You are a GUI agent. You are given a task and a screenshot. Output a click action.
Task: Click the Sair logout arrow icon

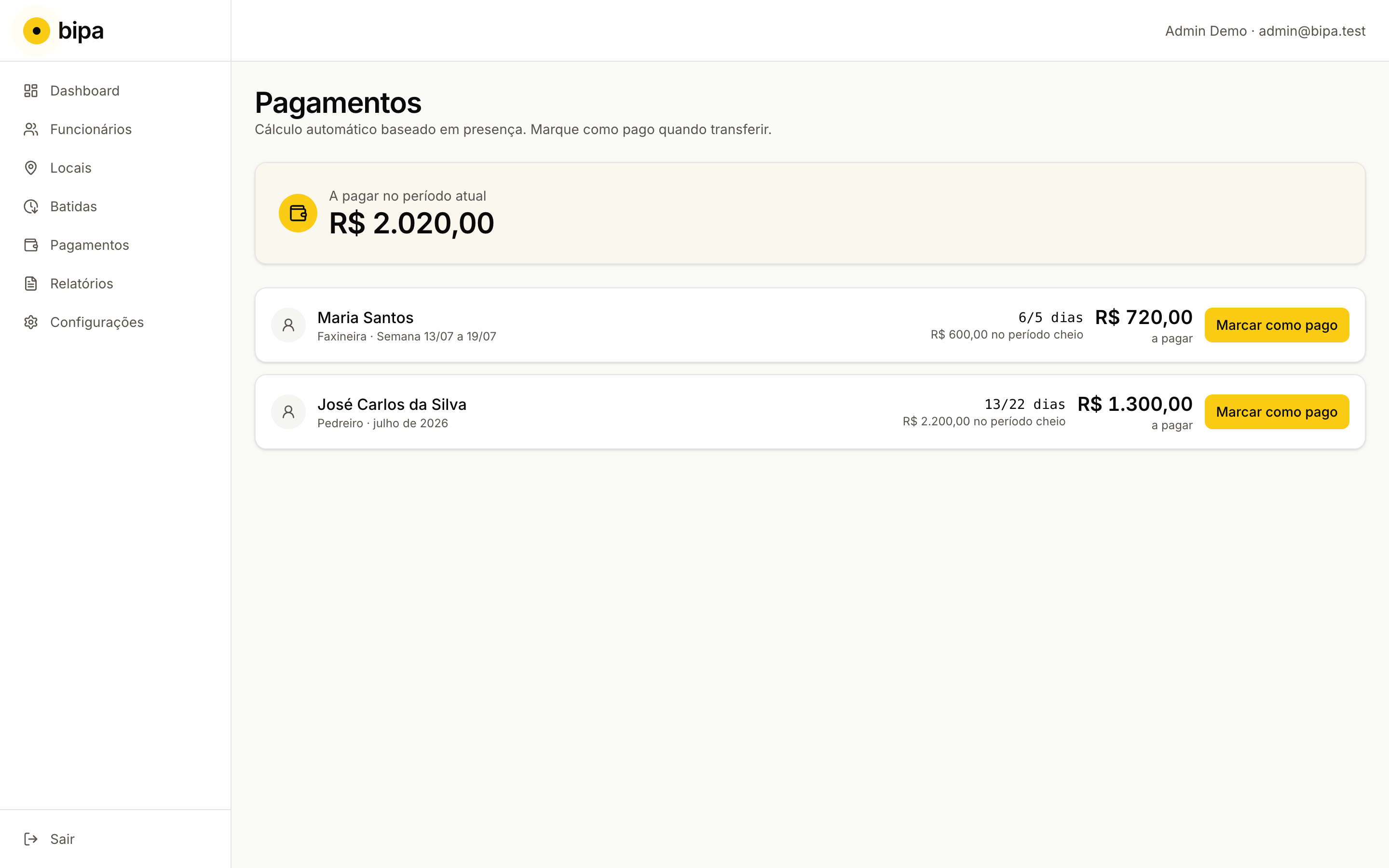click(31, 839)
